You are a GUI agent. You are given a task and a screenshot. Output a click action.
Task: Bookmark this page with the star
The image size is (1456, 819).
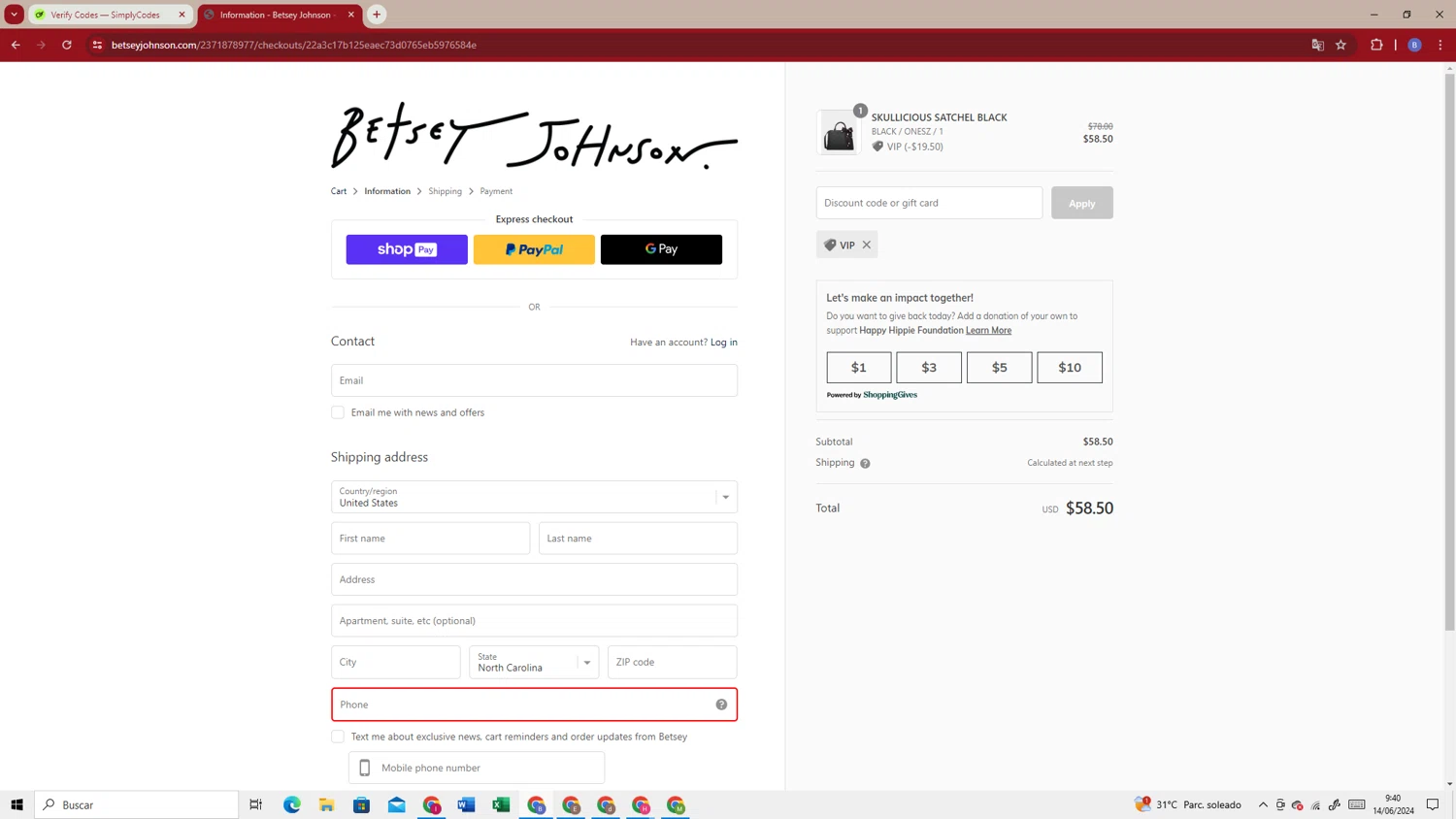point(1340,45)
